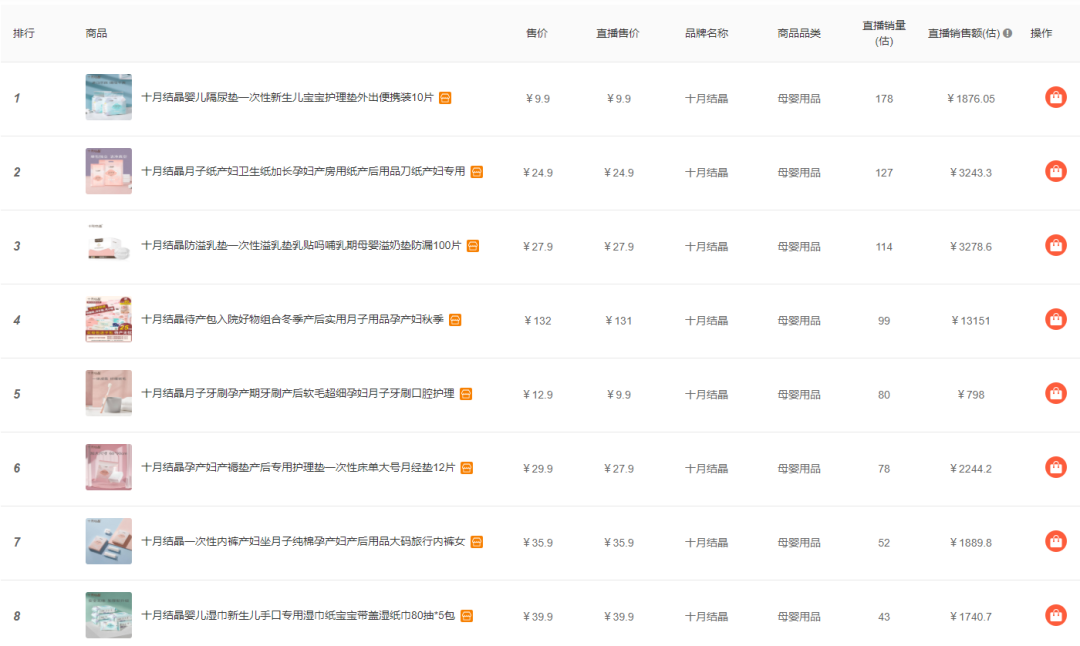Click the shop tag icon after 产褥垫 title

(466, 468)
